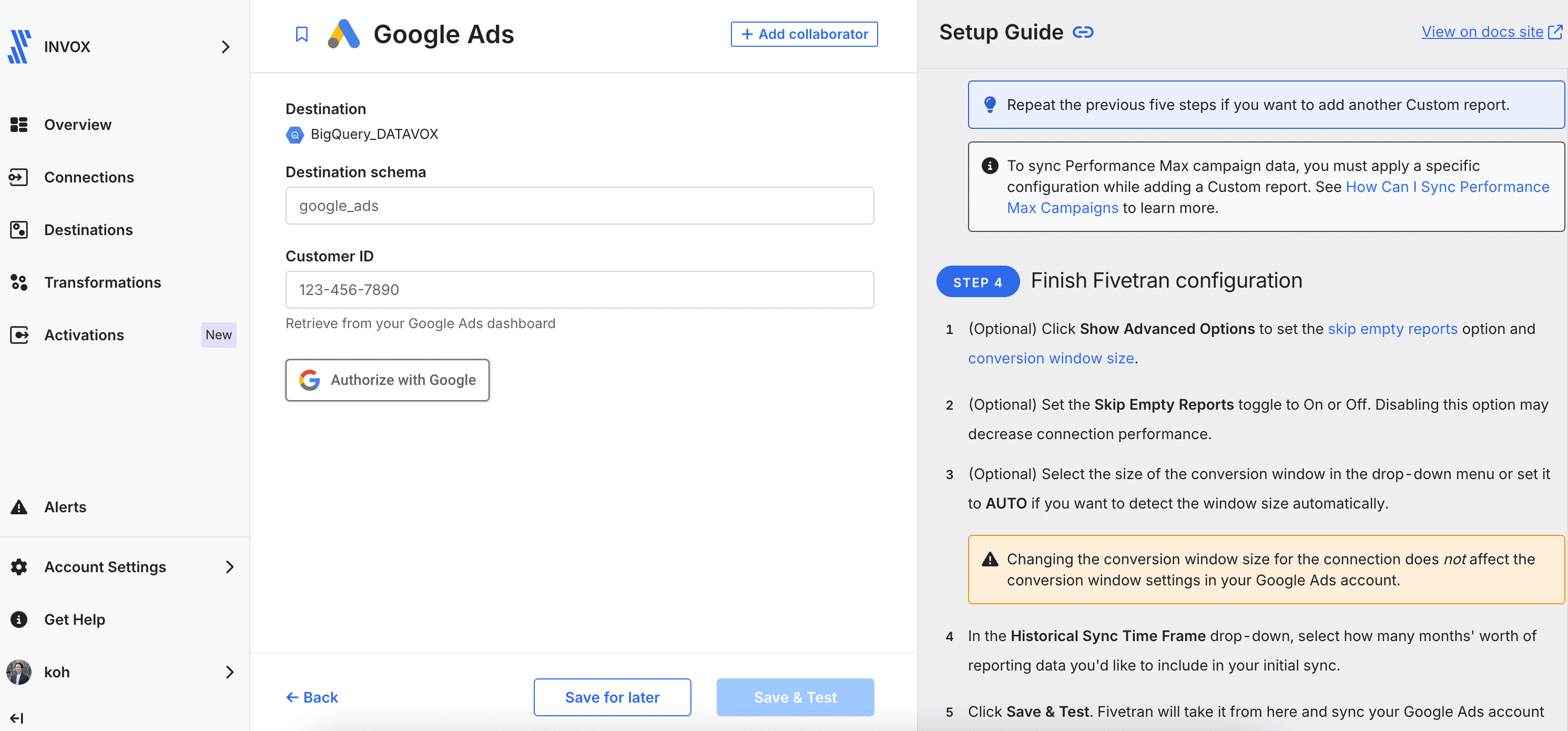Open the skip empty reports link
This screenshot has width=1568, height=731.
click(1393, 329)
